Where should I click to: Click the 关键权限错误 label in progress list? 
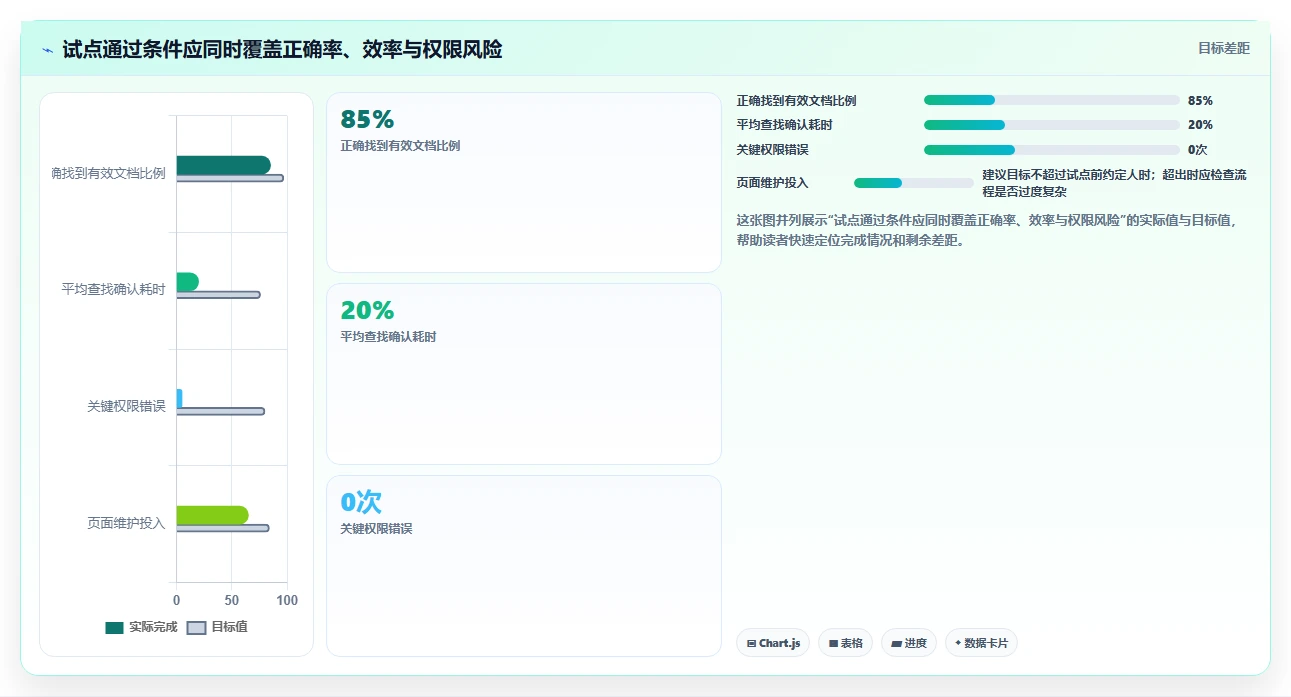(772, 150)
